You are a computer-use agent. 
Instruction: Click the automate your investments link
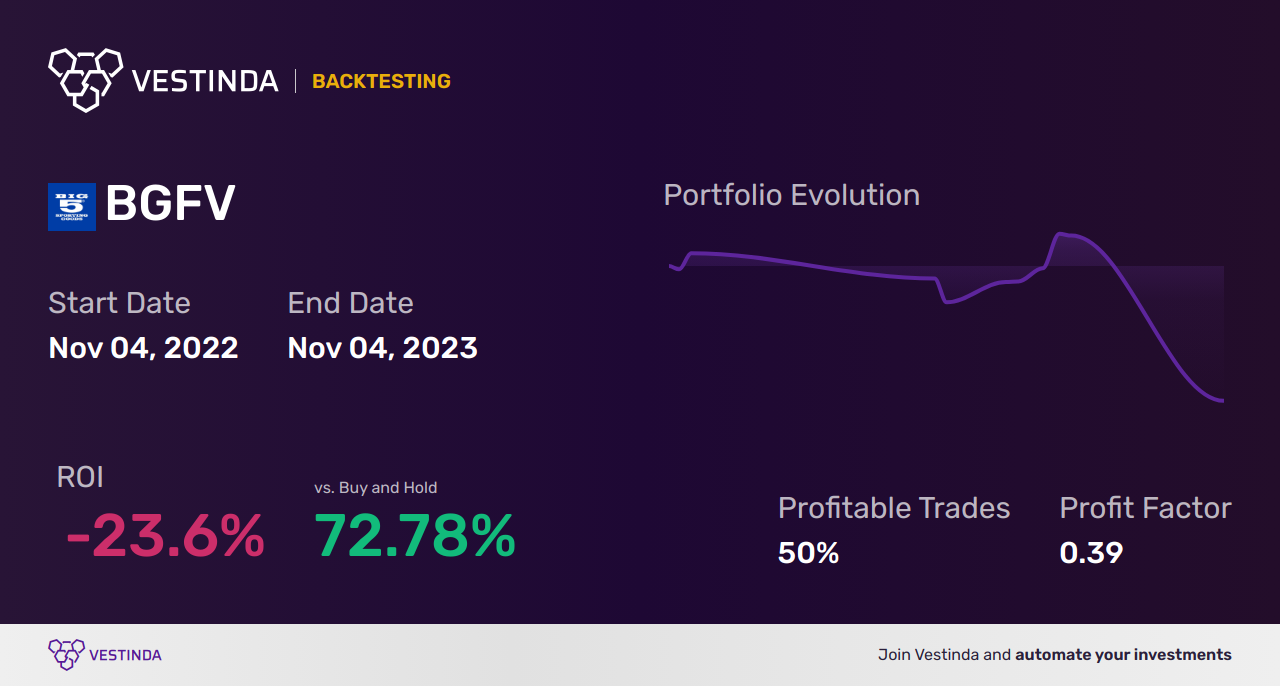1123,655
